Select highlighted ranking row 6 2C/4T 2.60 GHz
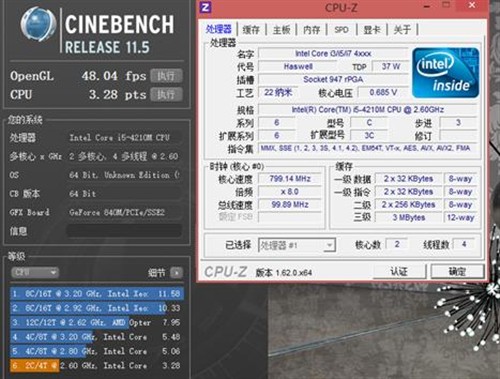Image resolution: width=500 pixels, height=379 pixels. coord(97,365)
